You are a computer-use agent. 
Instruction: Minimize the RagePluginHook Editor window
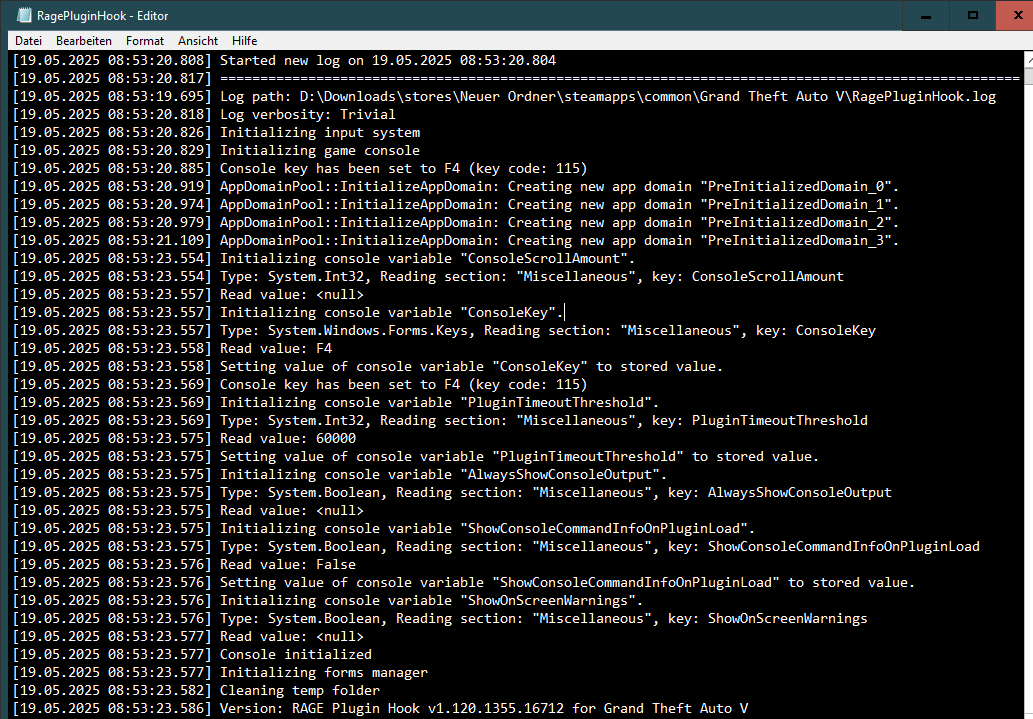926,15
